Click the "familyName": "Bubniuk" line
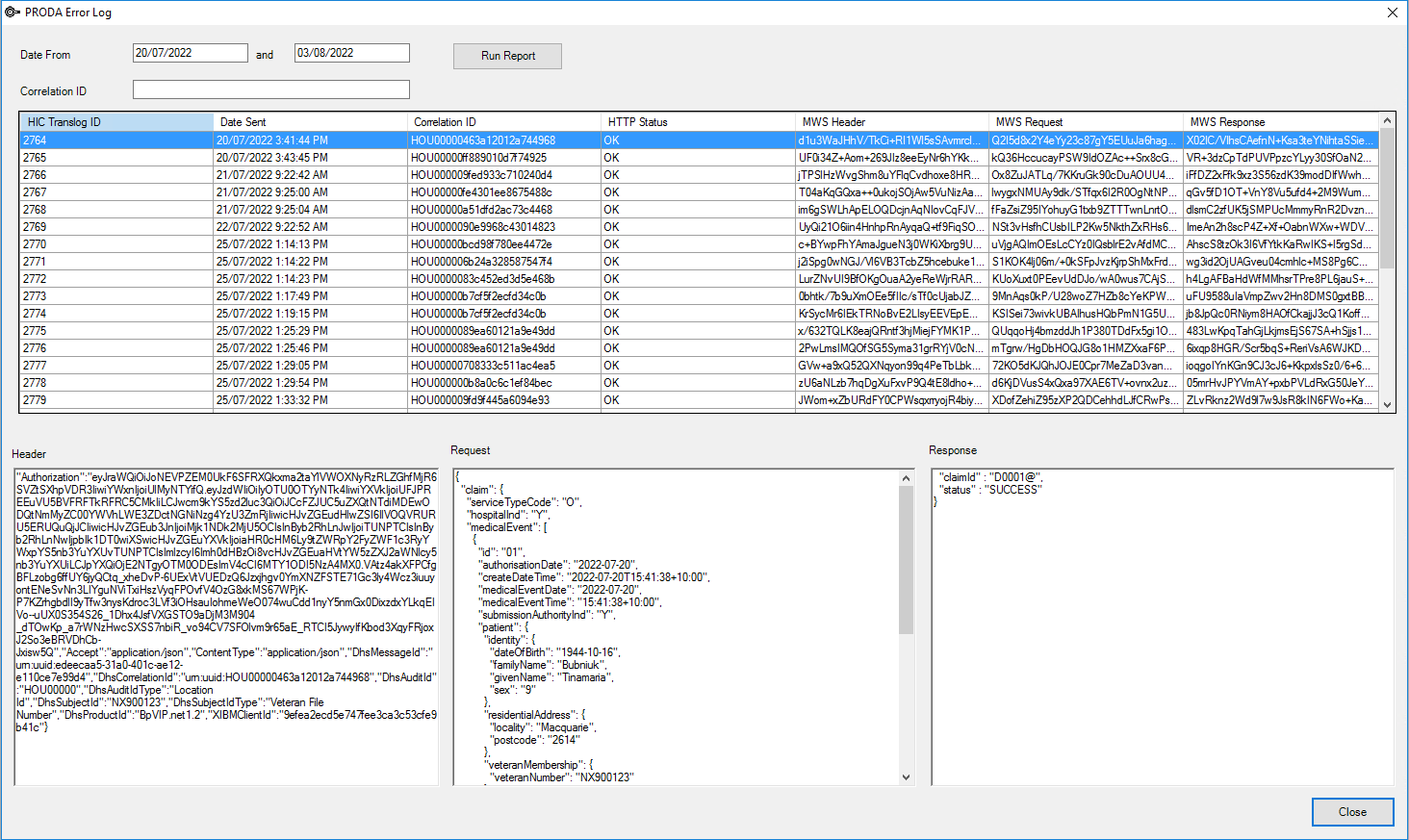The height and width of the screenshot is (840, 1409). tap(549, 665)
